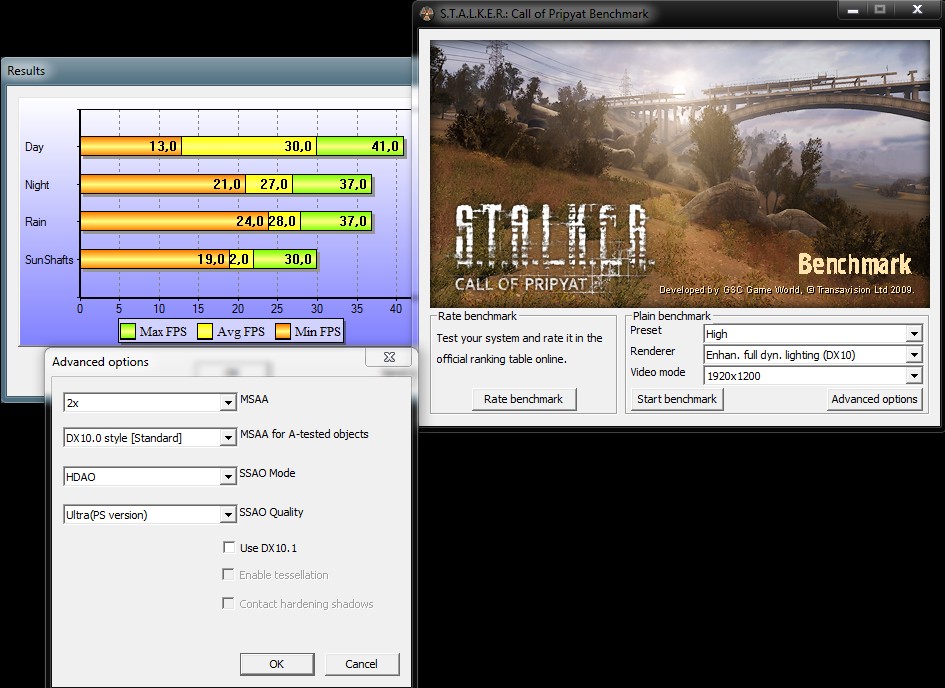Click the Day avg FPS 30,0 bar

249,146
